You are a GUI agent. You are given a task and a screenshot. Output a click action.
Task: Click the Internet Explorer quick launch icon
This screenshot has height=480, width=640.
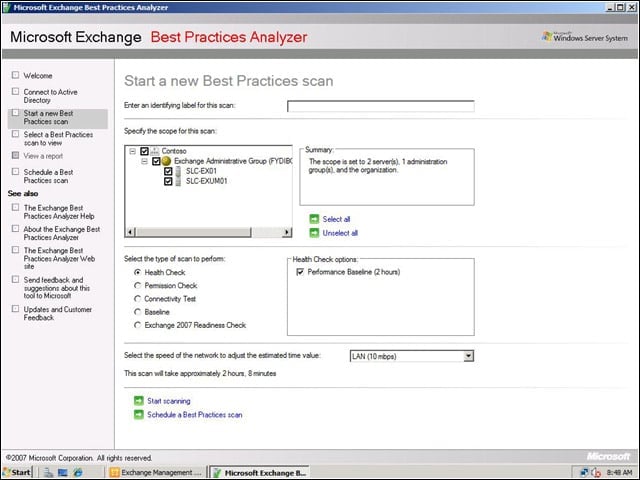[x=78, y=473]
